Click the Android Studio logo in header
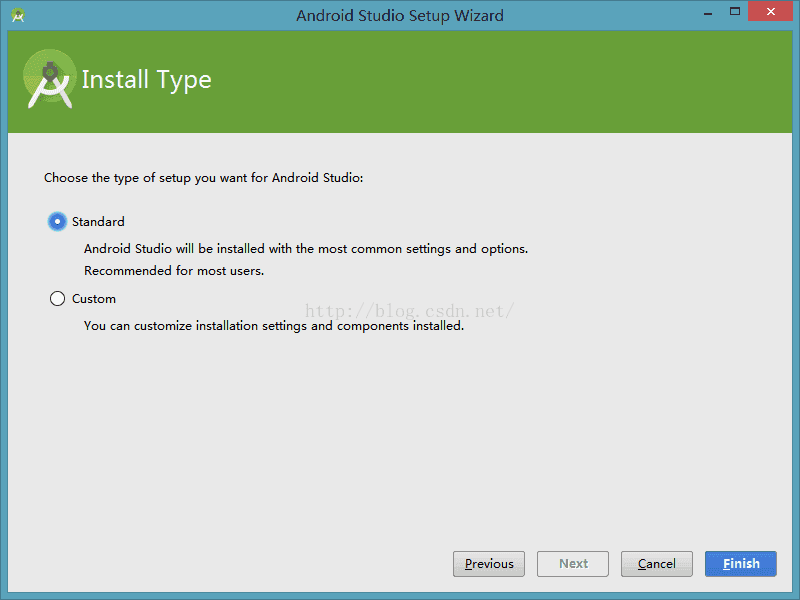This screenshot has height=600, width=800. 49,79
